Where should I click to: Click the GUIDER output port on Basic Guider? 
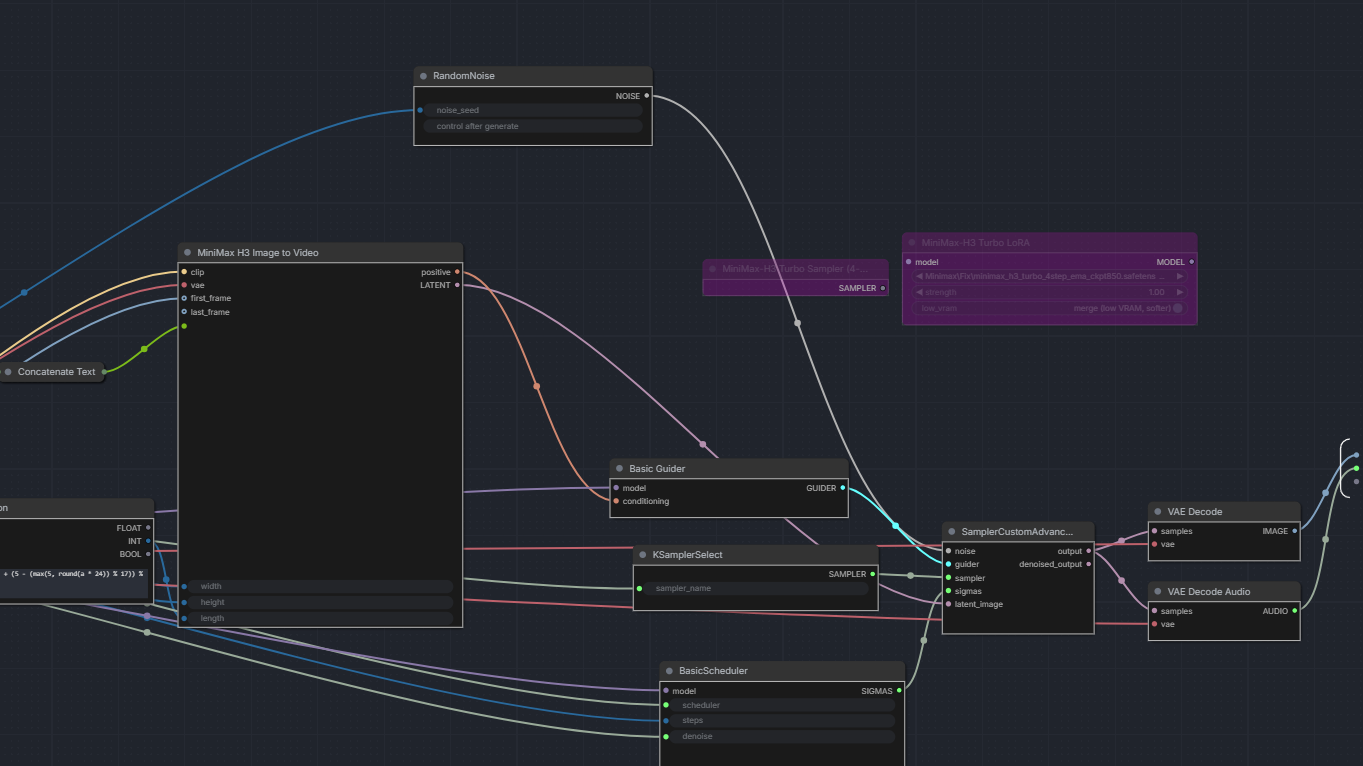(x=843, y=488)
